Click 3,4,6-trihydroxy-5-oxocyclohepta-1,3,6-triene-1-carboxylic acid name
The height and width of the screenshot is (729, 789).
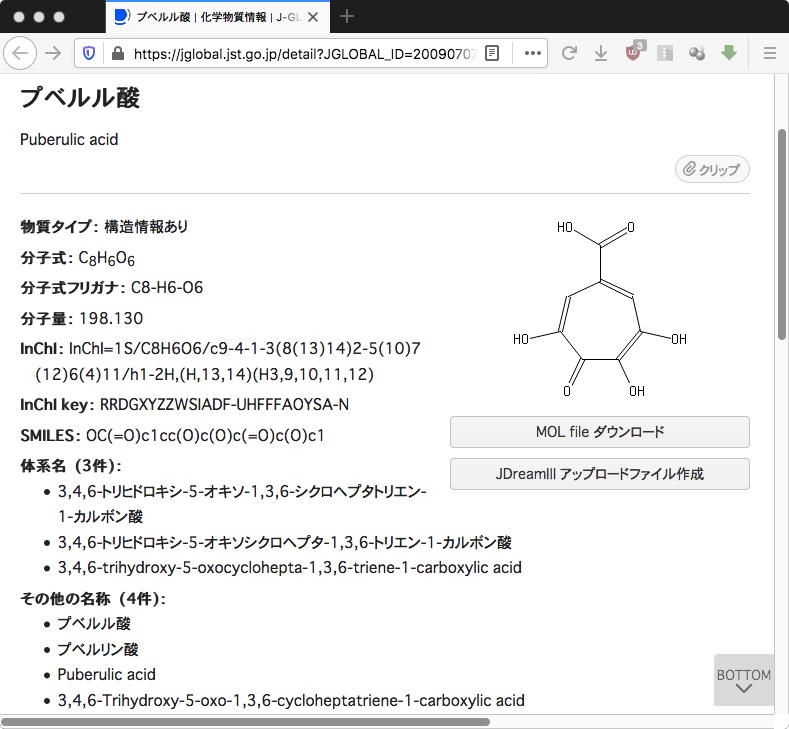click(289, 568)
